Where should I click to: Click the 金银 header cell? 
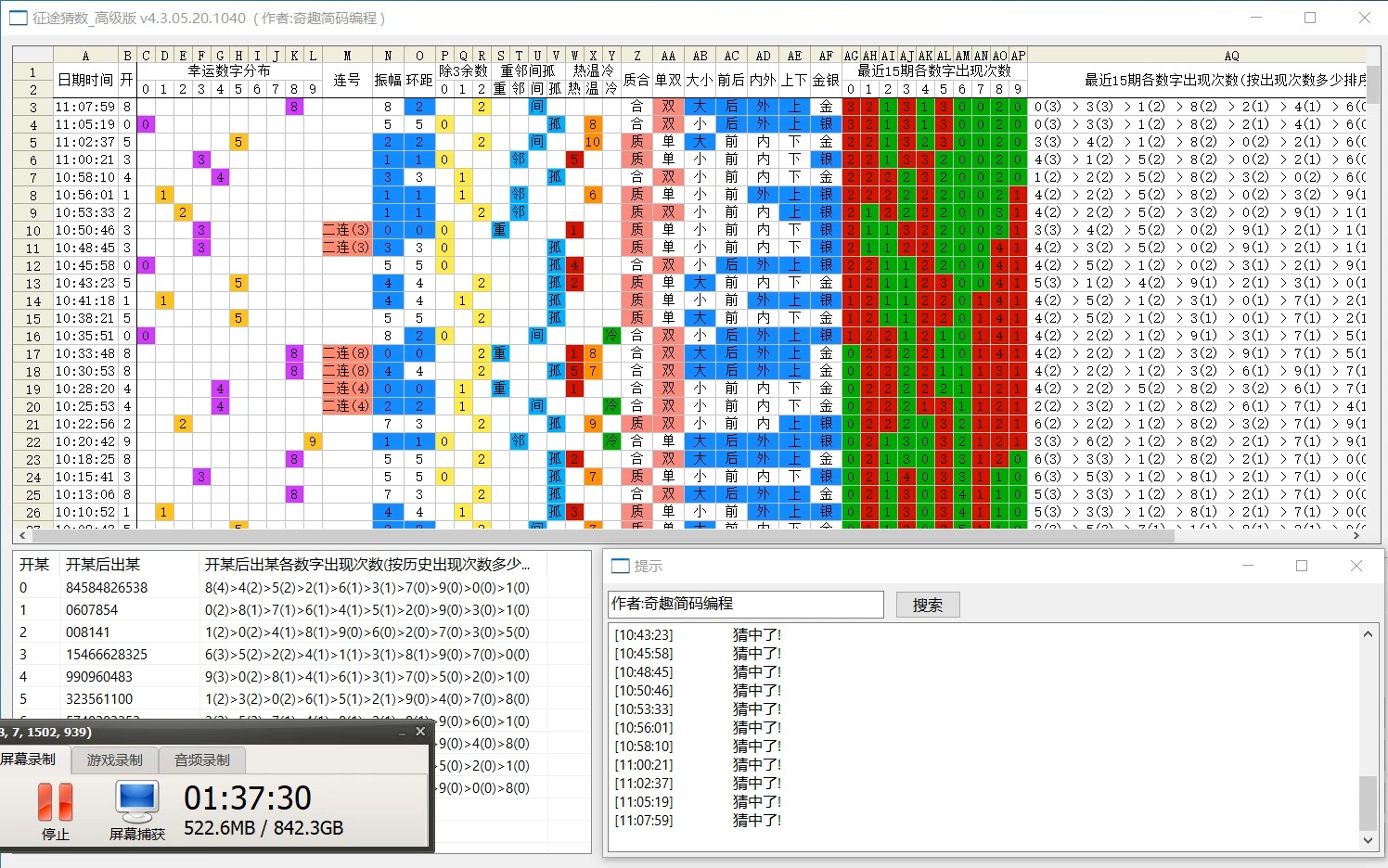(x=826, y=81)
